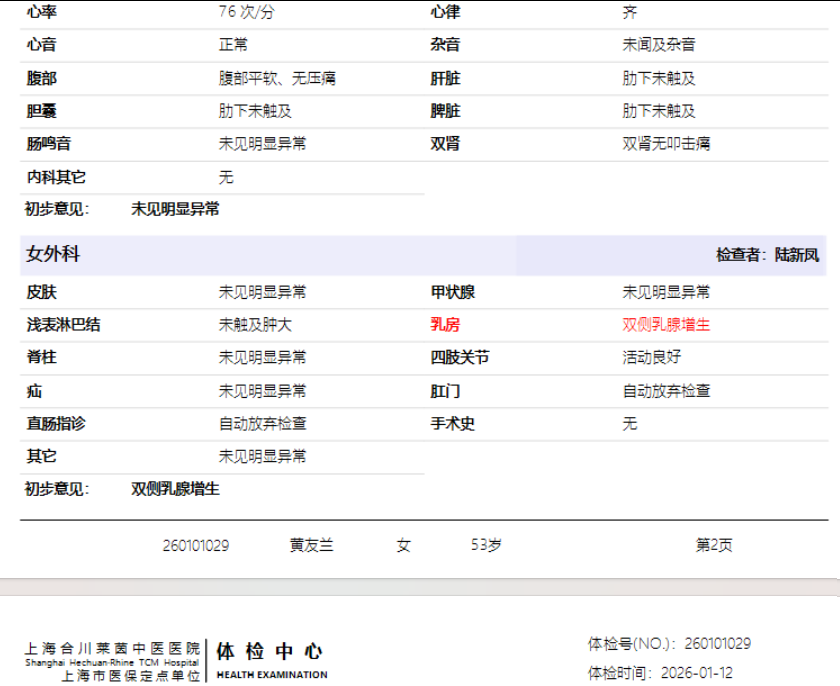Click the 腹部平软、无压痛 finding
This screenshot has height=686, width=840.
point(277,78)
